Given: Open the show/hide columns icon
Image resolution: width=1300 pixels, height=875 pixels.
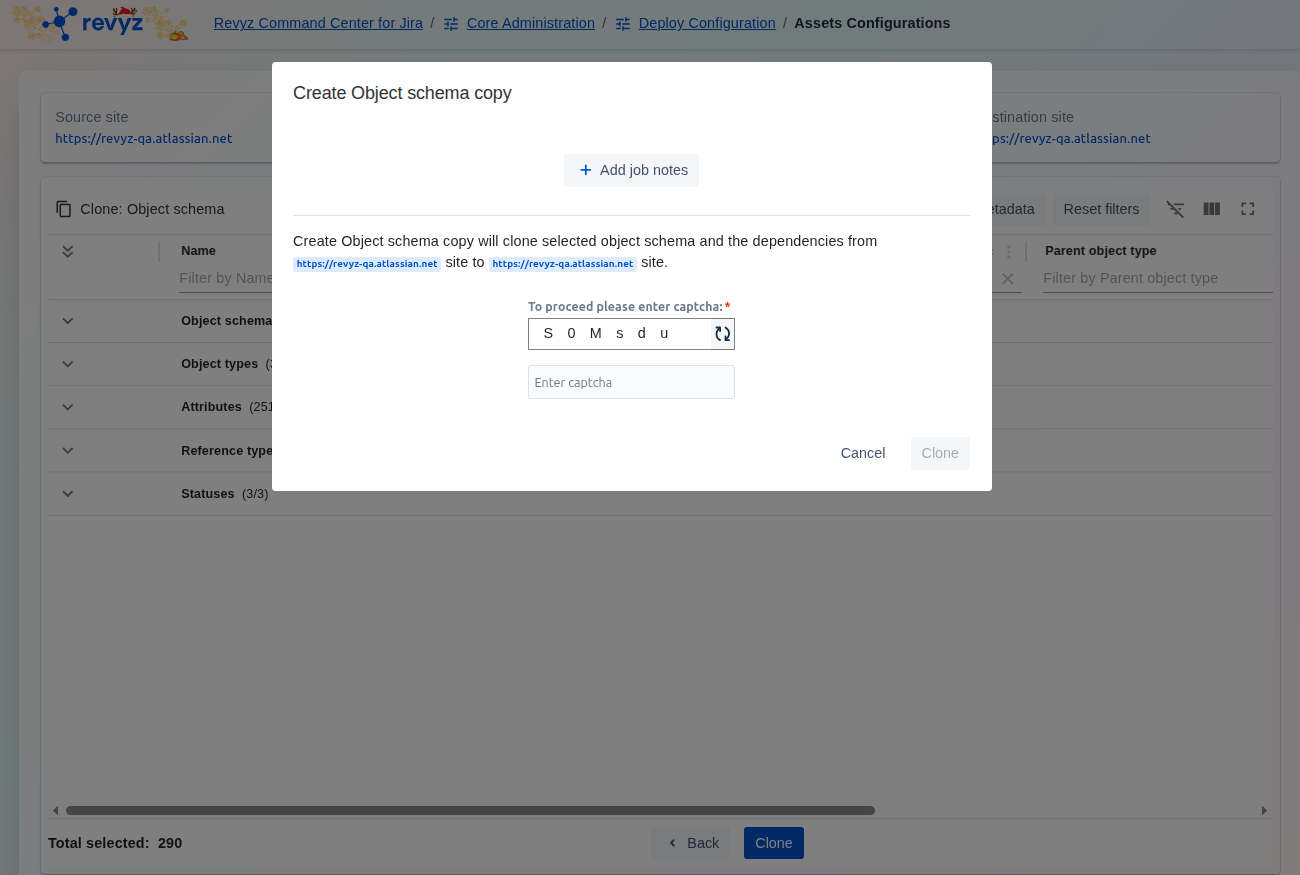Looking at the screenshot, I should click(1211, 209).
